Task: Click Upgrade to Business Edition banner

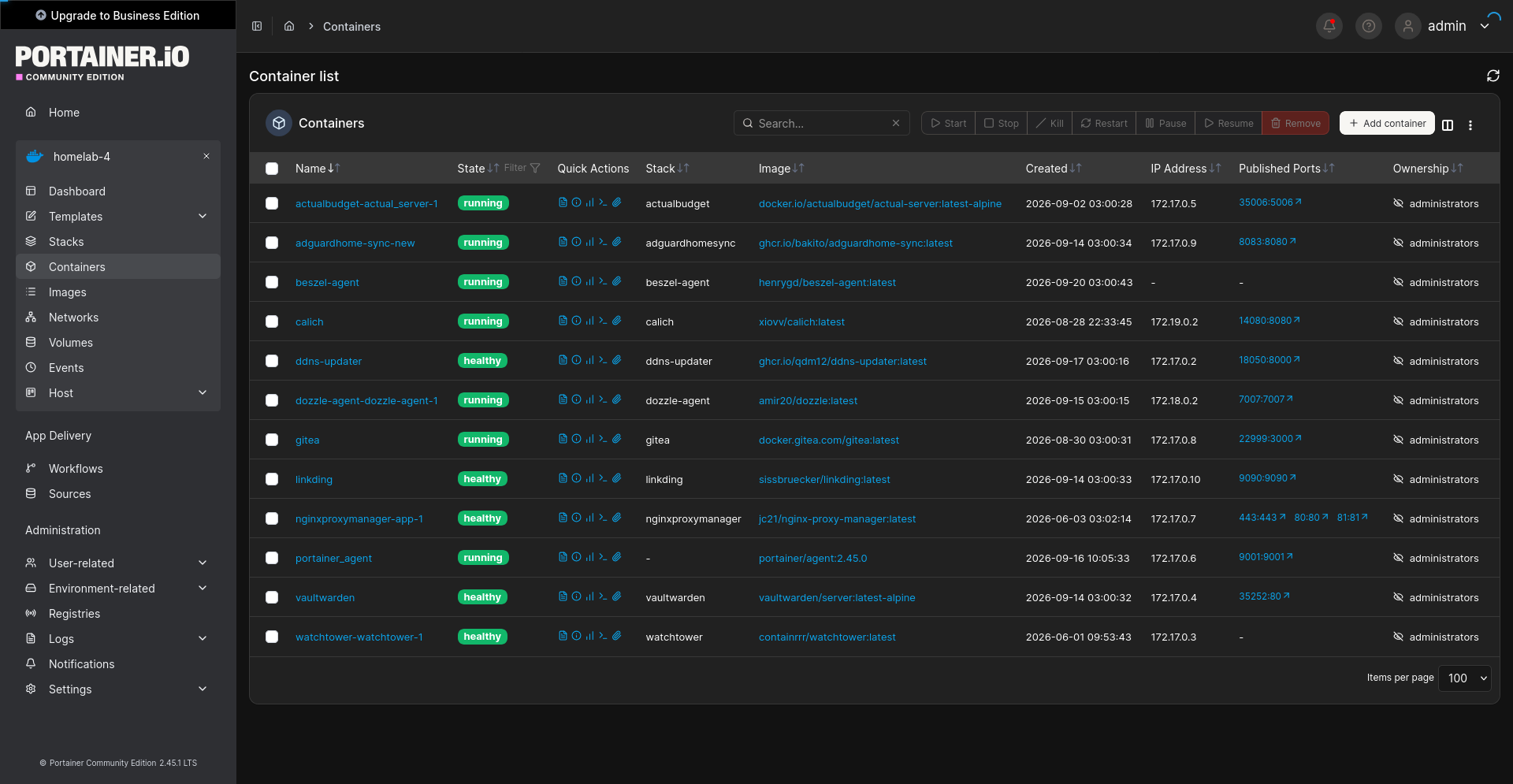Action: click(x=118, y=15)
